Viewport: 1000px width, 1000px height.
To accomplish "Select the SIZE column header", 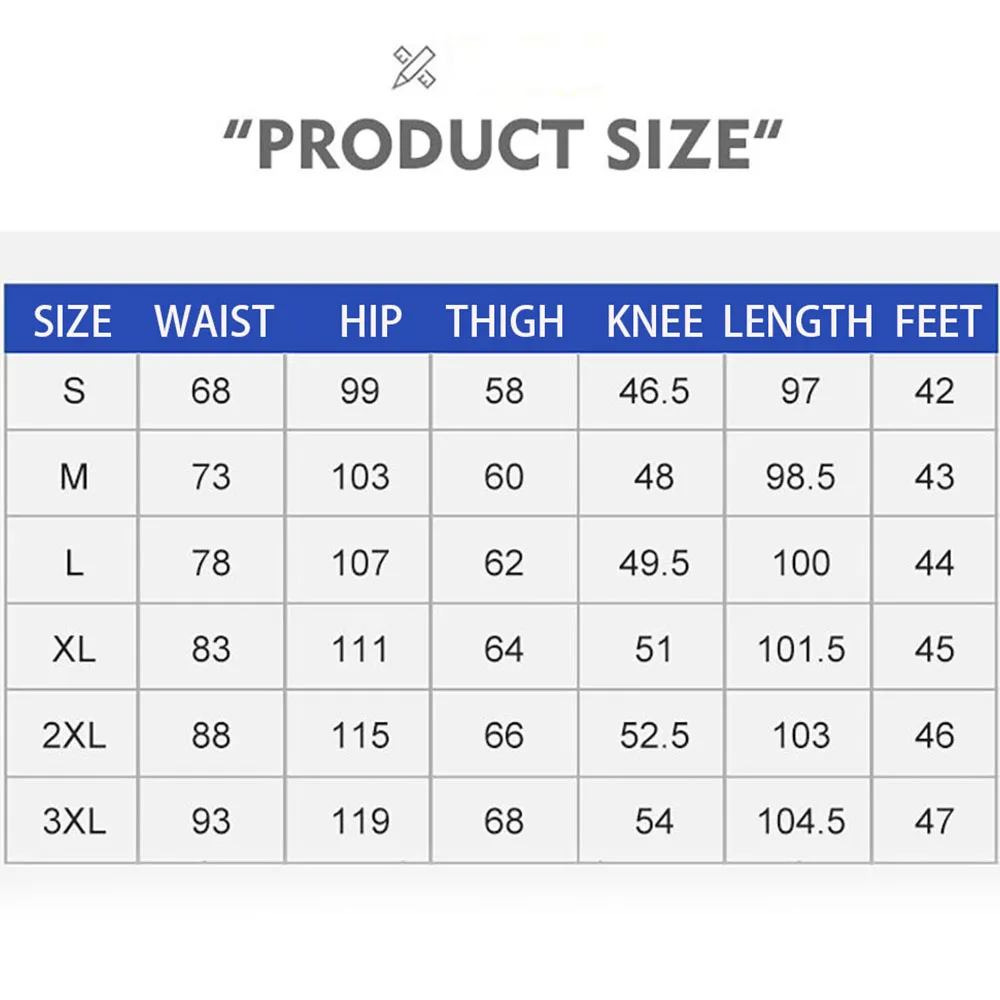I will pos(72,322).
